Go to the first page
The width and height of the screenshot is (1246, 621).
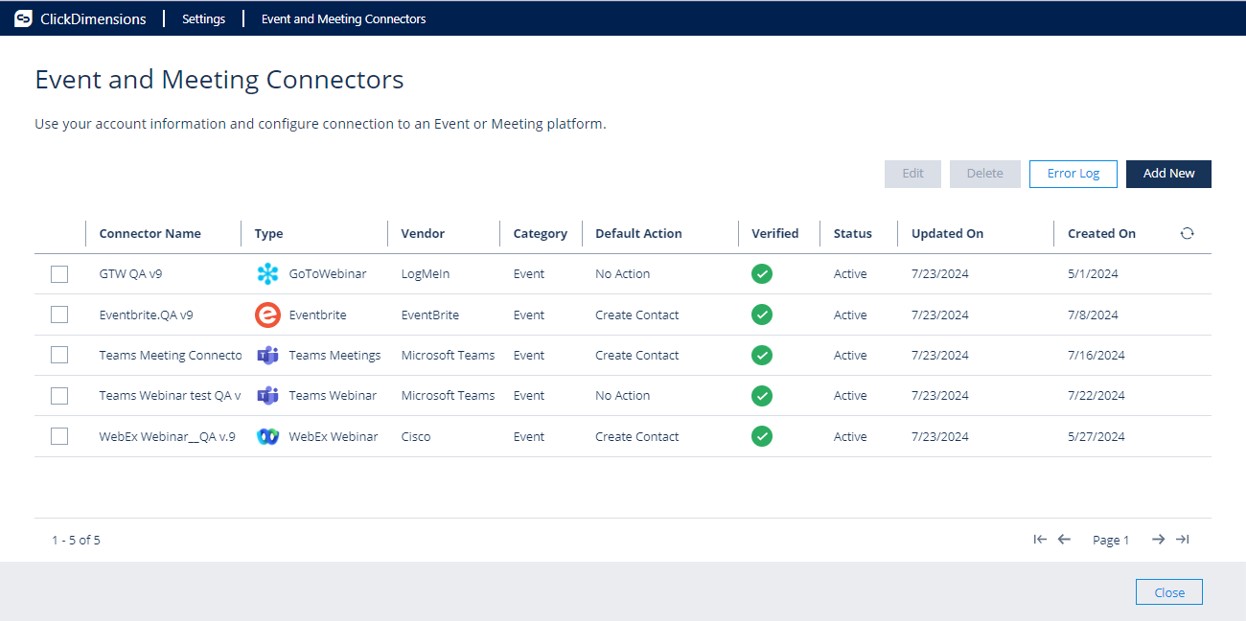pyautogui.click(x=1040, y=539)
